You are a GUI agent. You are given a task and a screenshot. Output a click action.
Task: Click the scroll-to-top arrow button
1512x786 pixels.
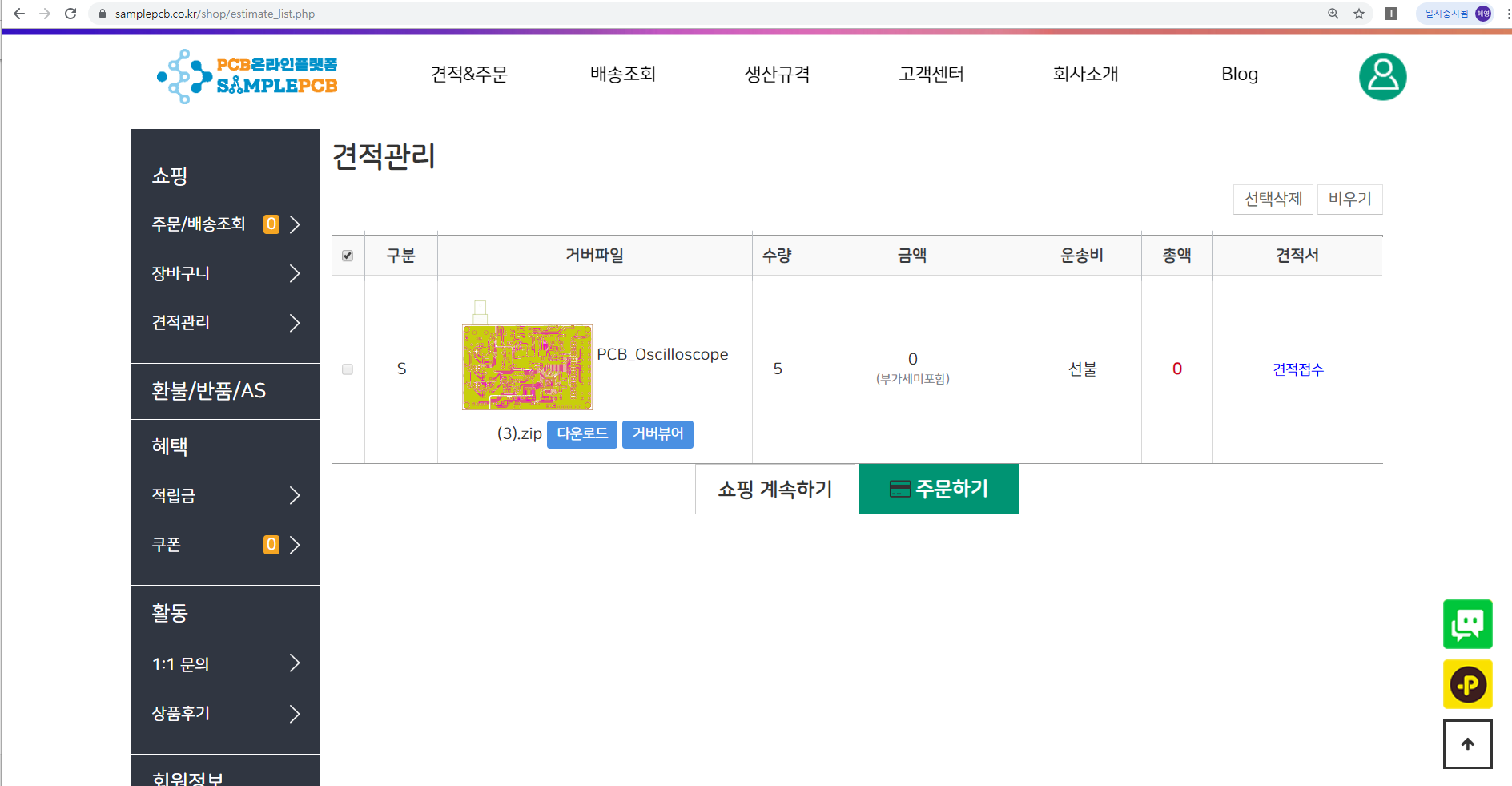tap(1467, 744)
